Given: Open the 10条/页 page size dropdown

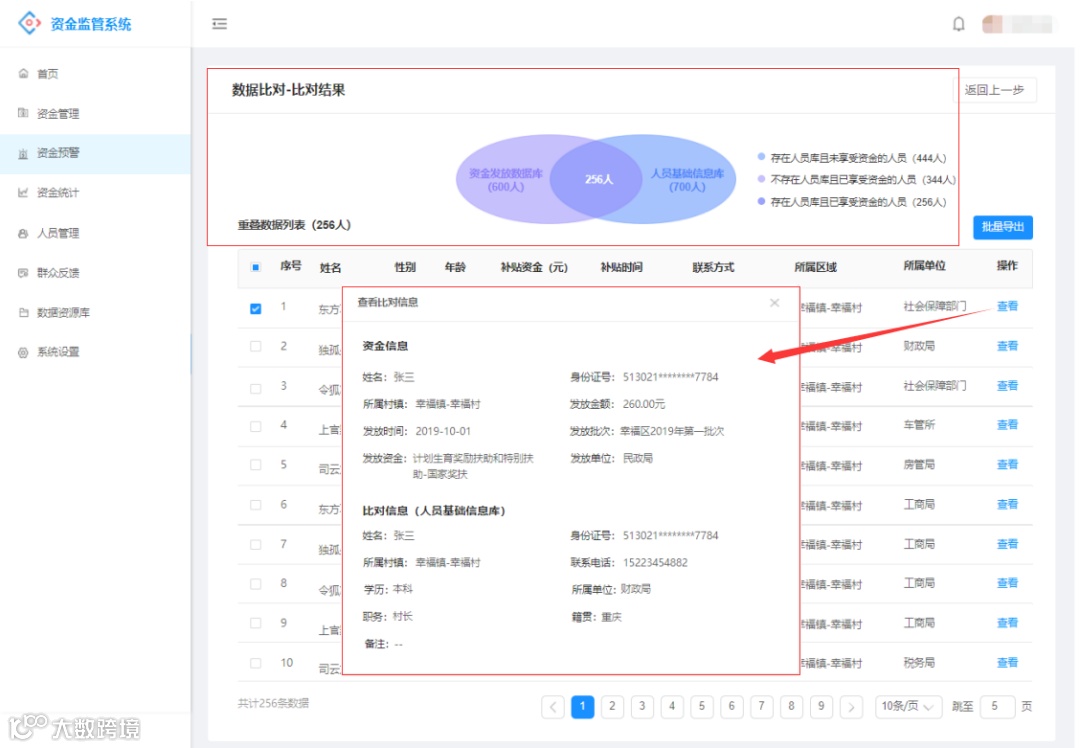Looking at the screenshot, I should [908, 707].
